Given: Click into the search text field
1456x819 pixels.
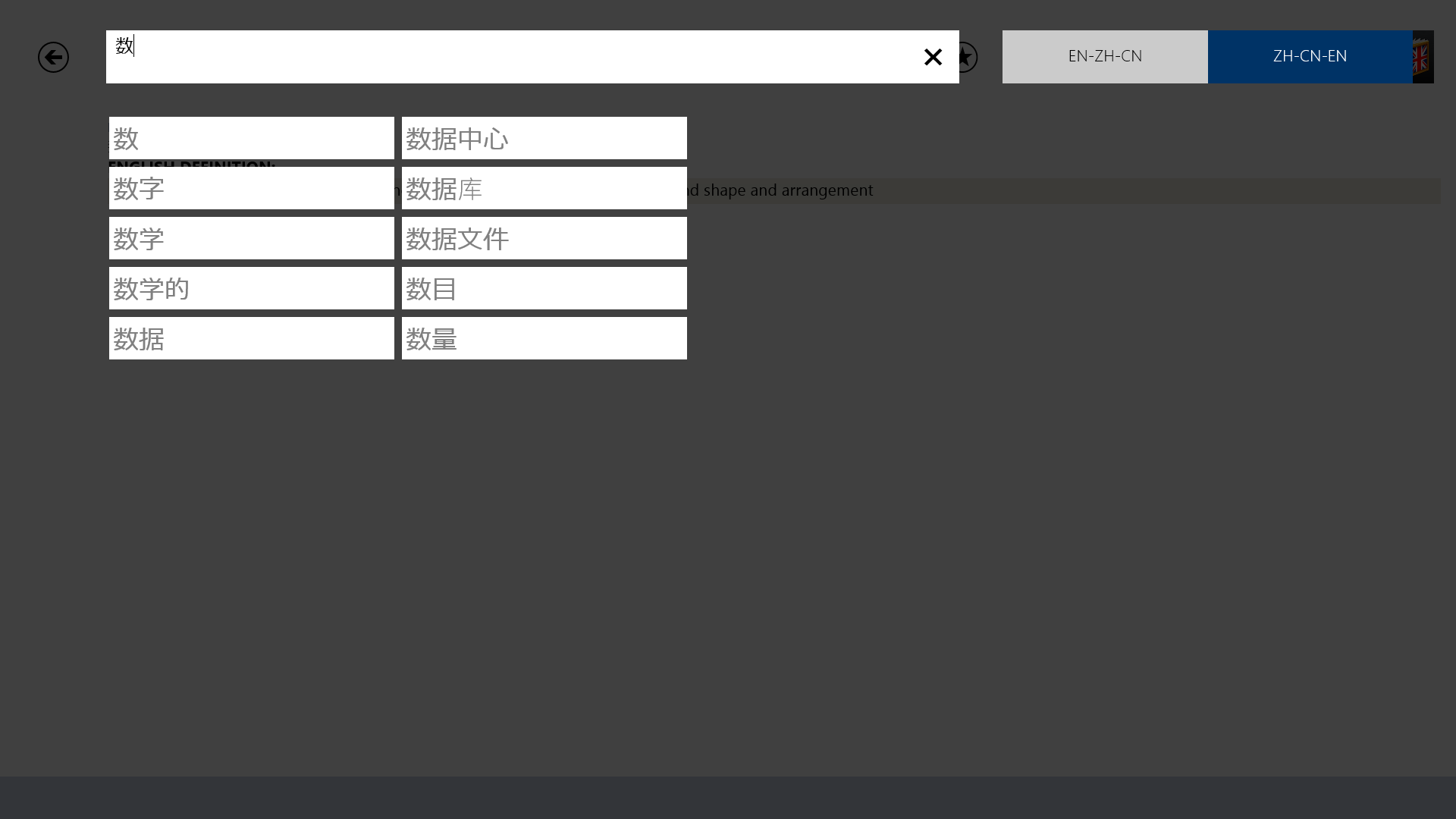Looking at the screenshot, I should pyautogui.click(x=516, y=57).
